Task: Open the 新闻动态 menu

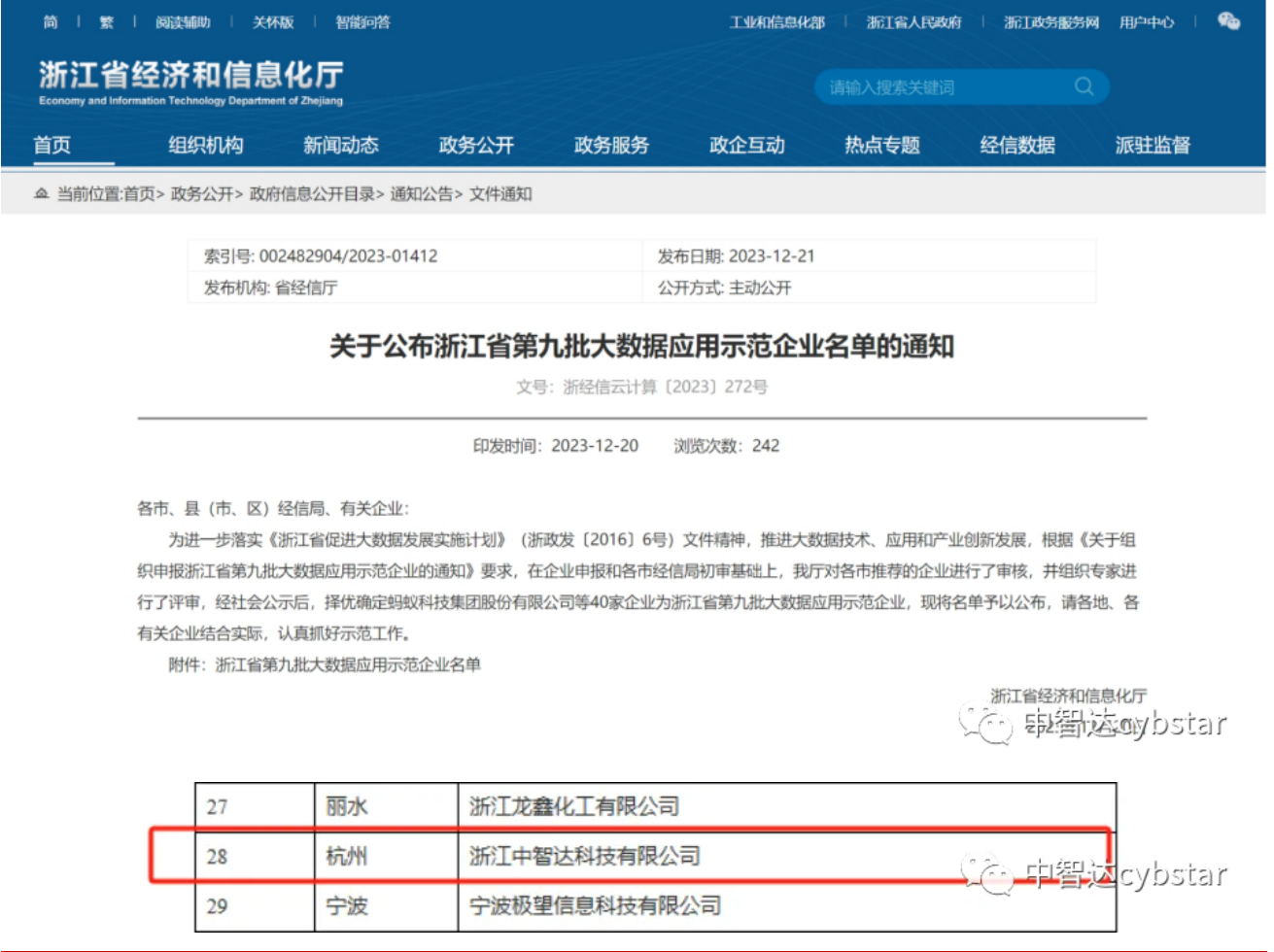Action: 341,145
